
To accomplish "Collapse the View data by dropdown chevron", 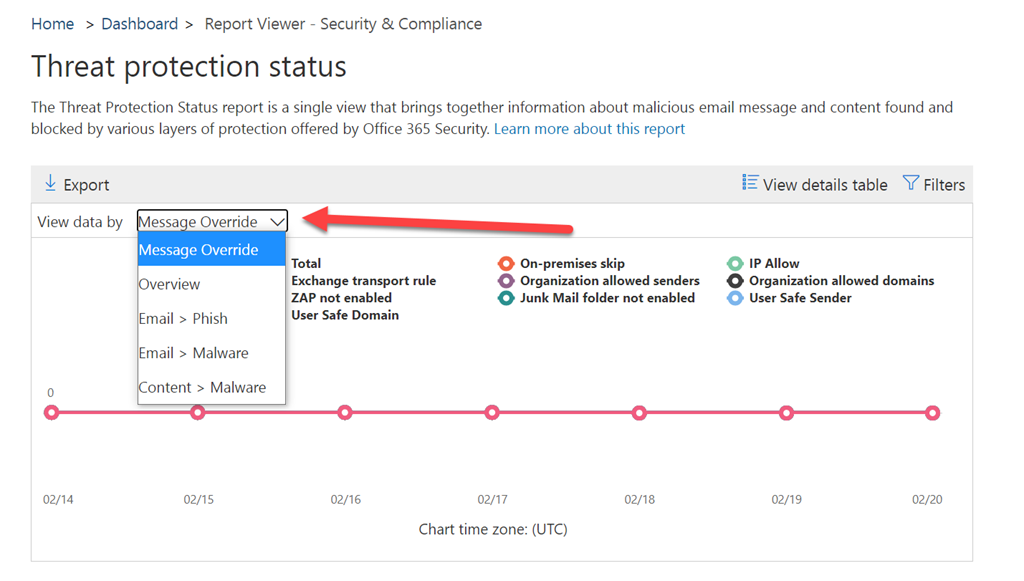I will click(277, 222).
